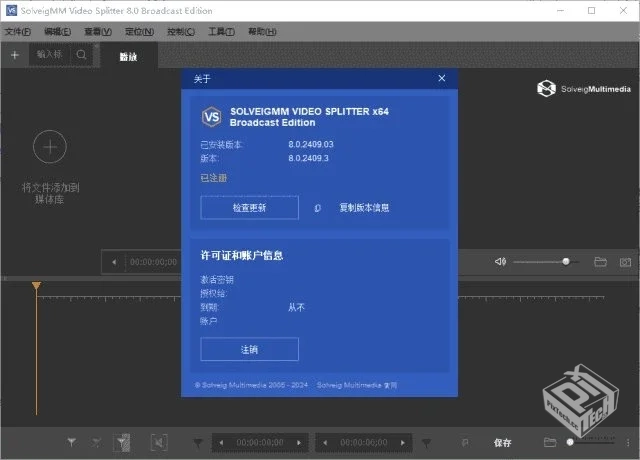Open the 查看(V) menu
The width and height of the screenshot is (640, 460).
[x=98, y=31]
